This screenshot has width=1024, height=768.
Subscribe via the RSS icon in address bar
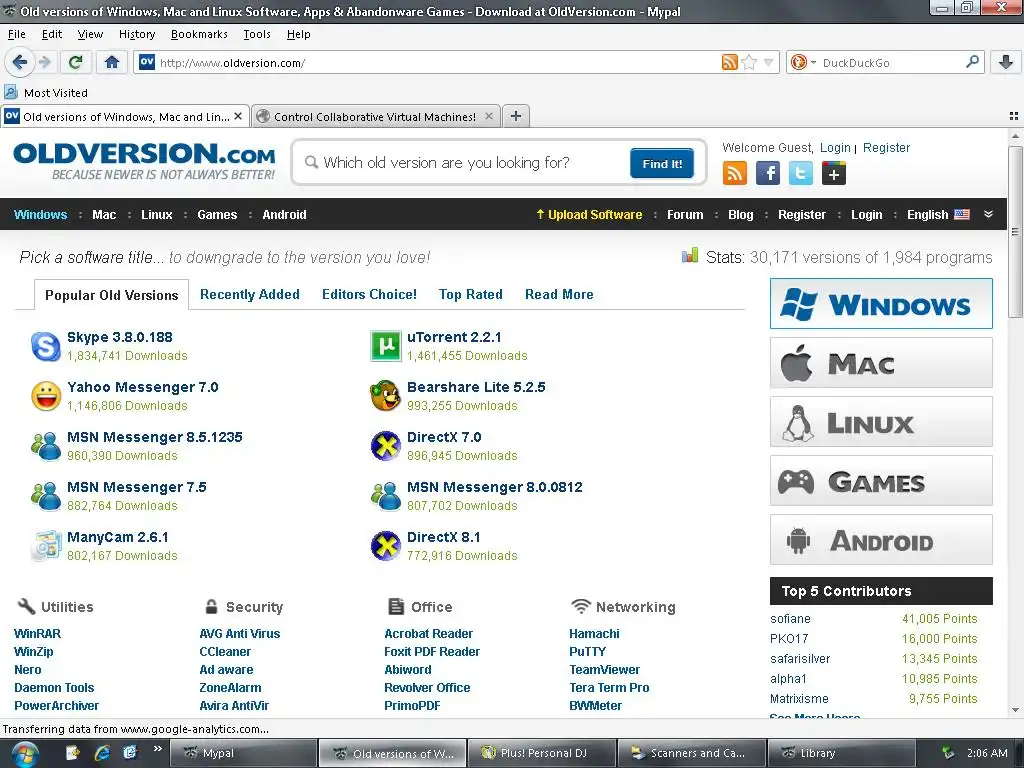pyautogui.click(x=729, y=62)
